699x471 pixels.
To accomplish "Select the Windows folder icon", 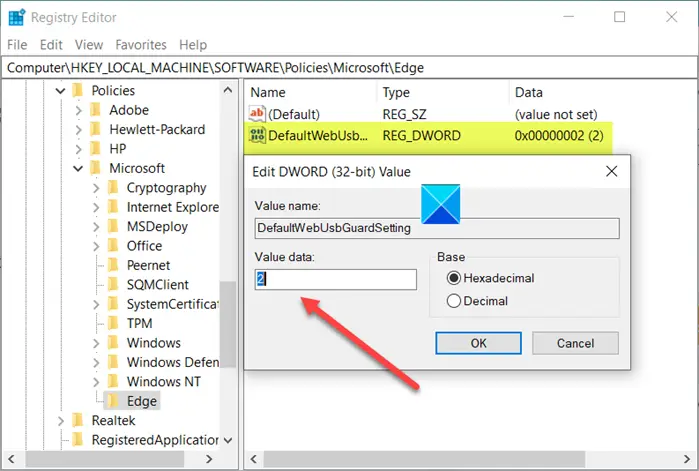I will point(113,343).
